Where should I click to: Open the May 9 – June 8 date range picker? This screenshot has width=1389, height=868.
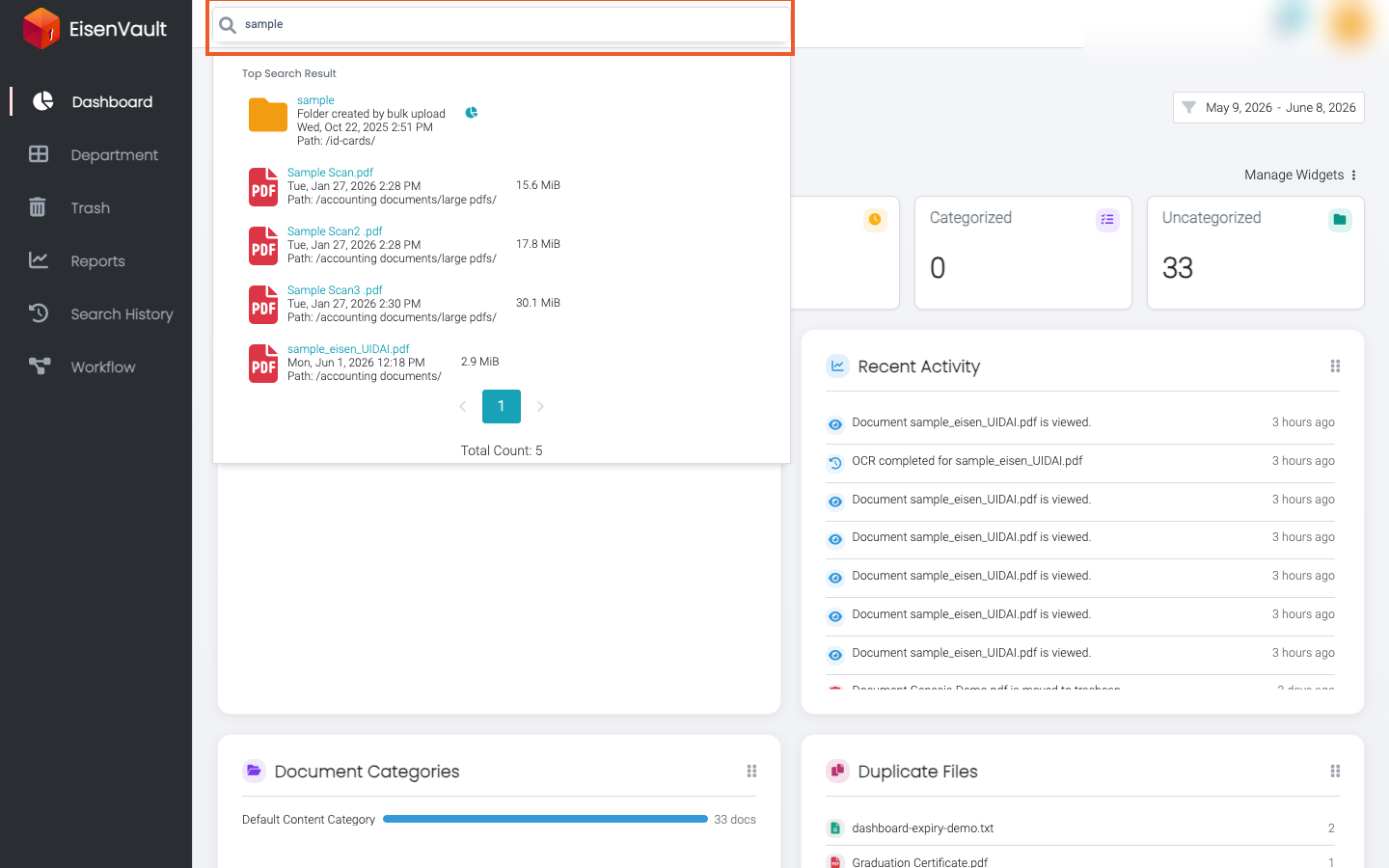pyautogui.click(x=1268, y=108)
